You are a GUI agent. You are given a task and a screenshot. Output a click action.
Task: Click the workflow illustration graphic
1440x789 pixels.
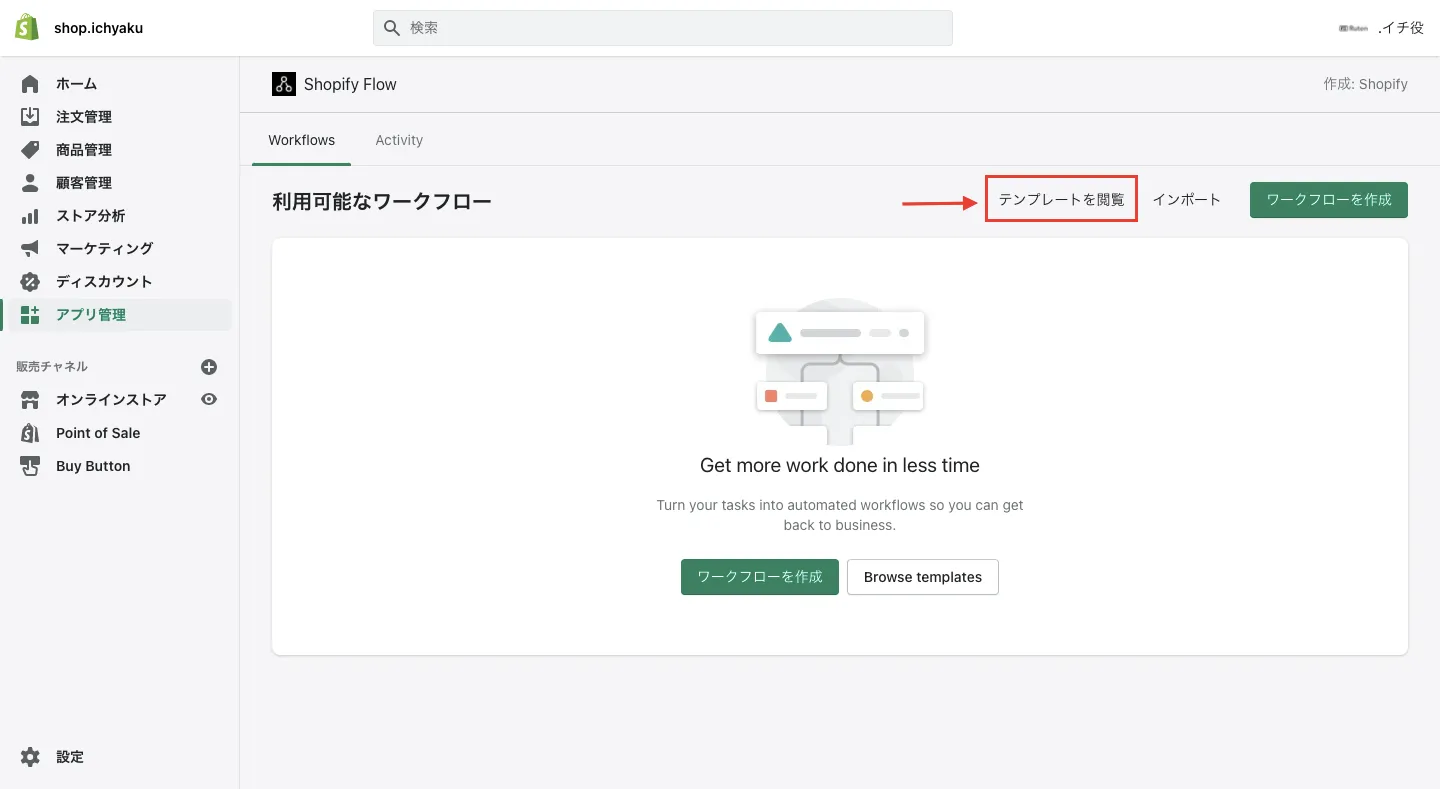[x=840, y=372]
